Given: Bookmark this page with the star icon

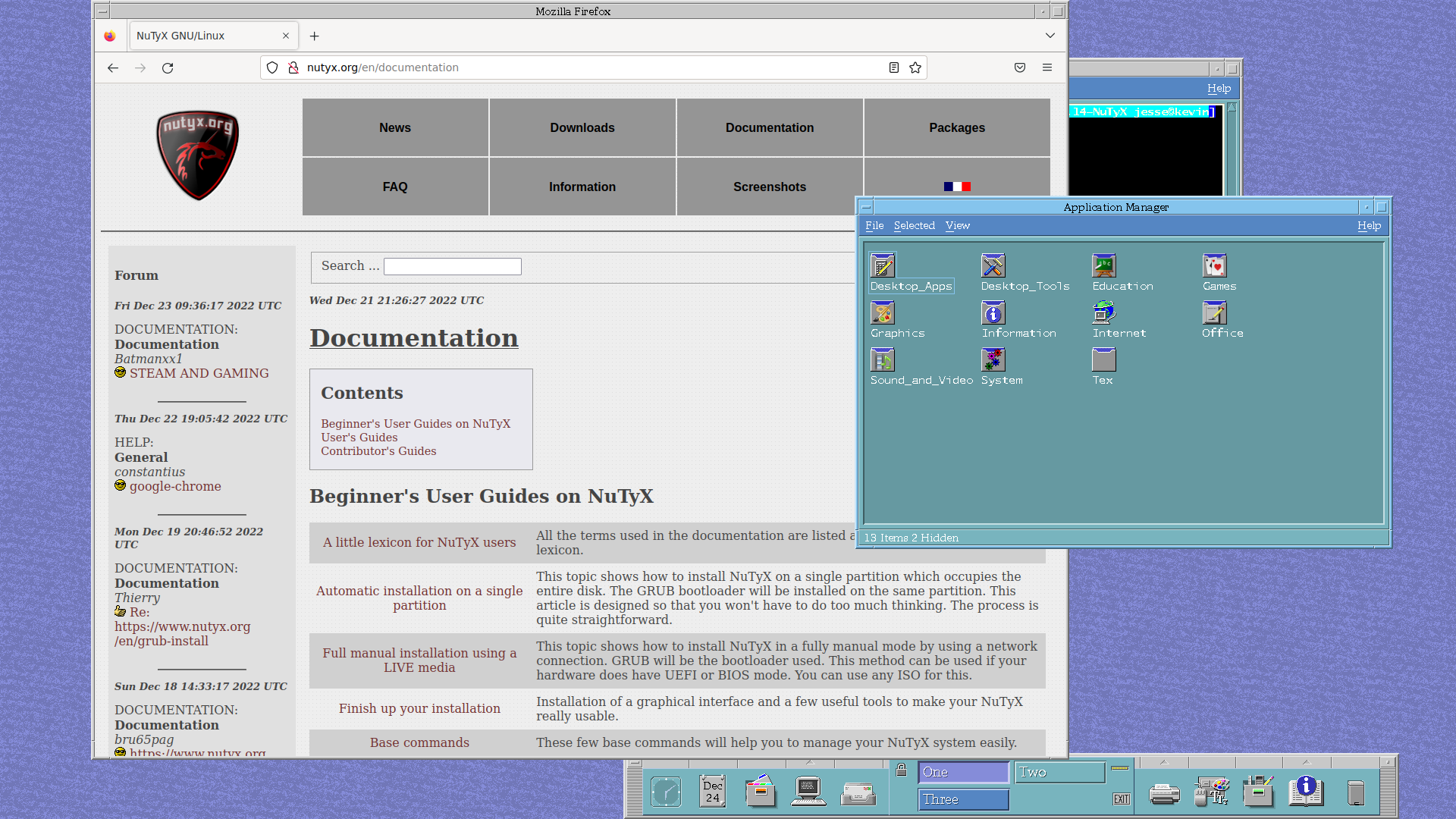Looking at the screenshot, I should click(x=915, y=67).
